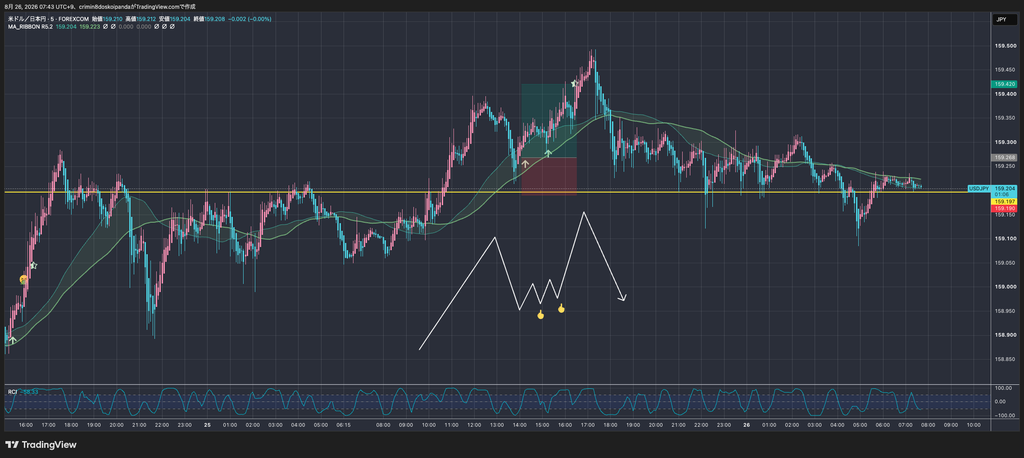This screenshot has width=1024, height=458.
Task: Click the green 159.420 price label
Action: pos(1004,84)
